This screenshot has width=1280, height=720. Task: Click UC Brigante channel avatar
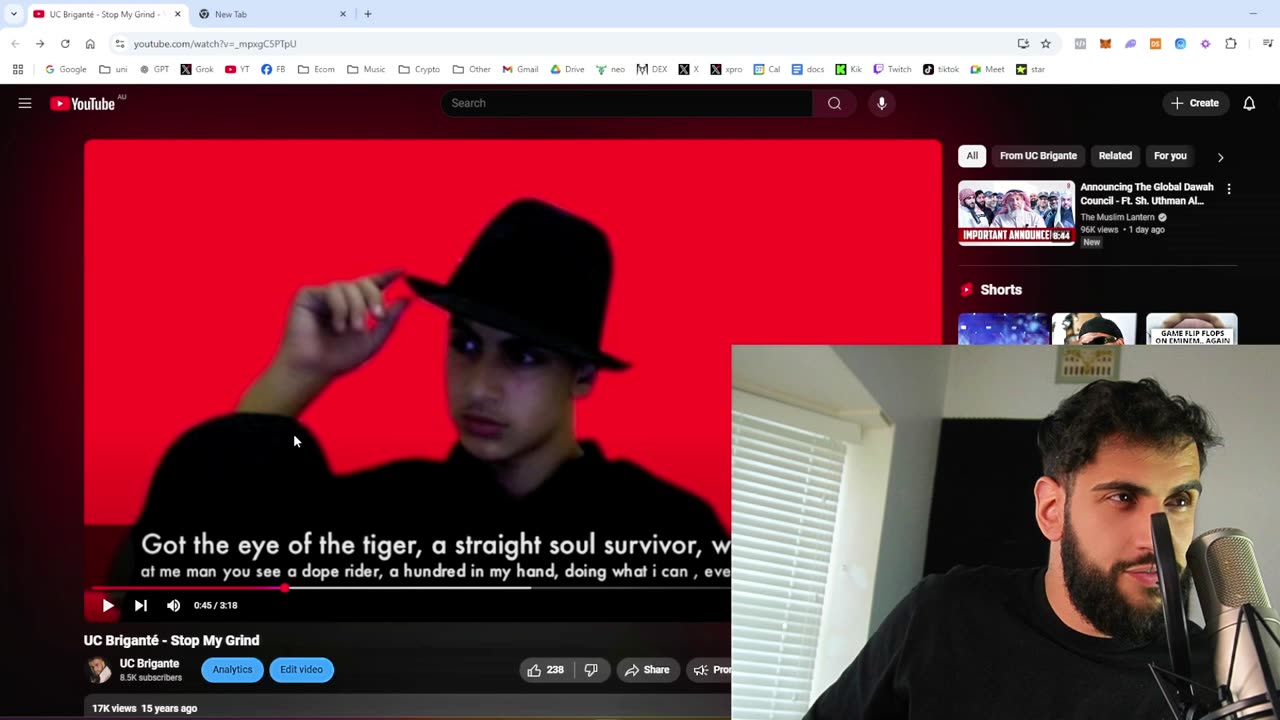click(99, 670)
